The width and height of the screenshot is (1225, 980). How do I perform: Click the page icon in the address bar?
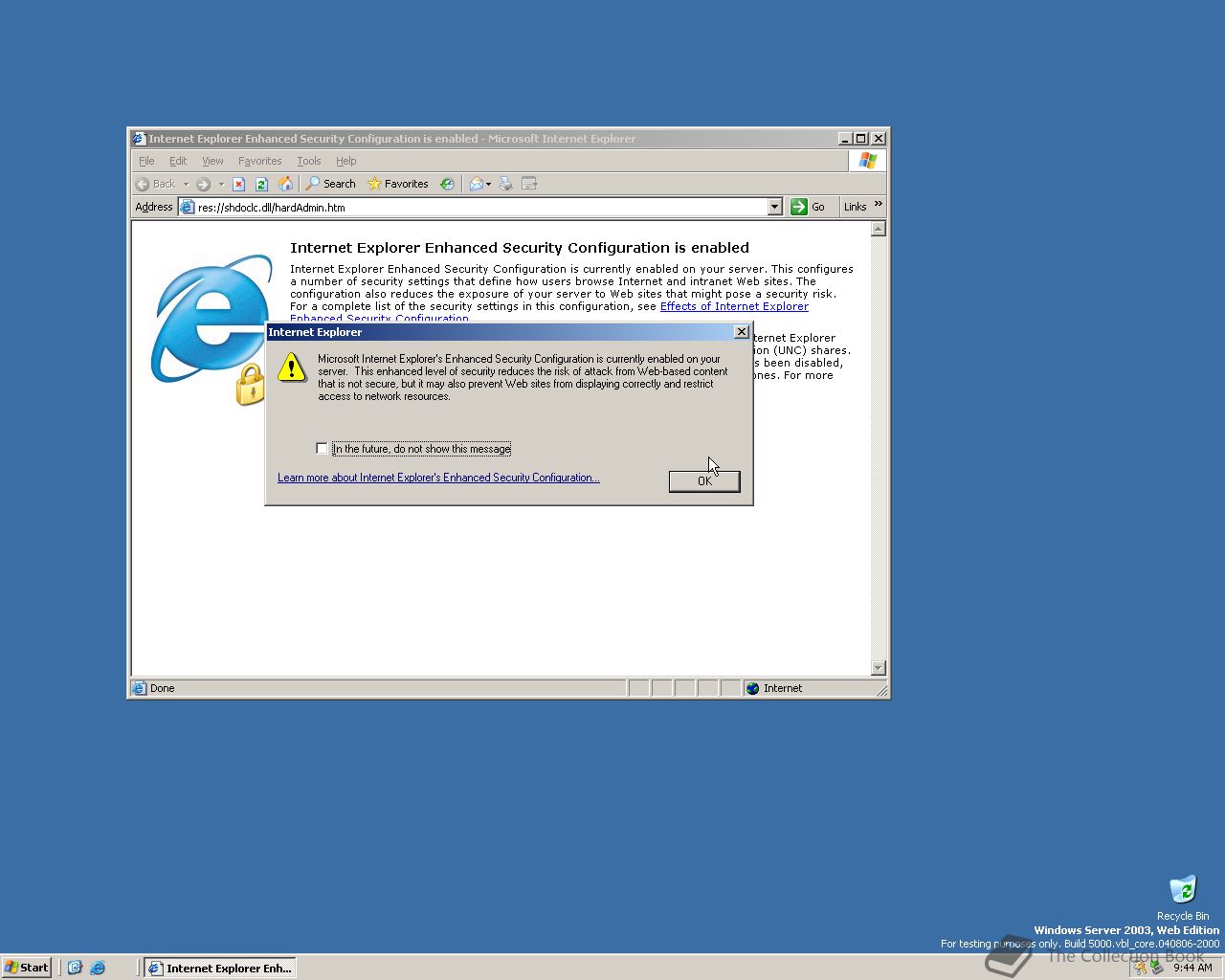click(188, 207)
